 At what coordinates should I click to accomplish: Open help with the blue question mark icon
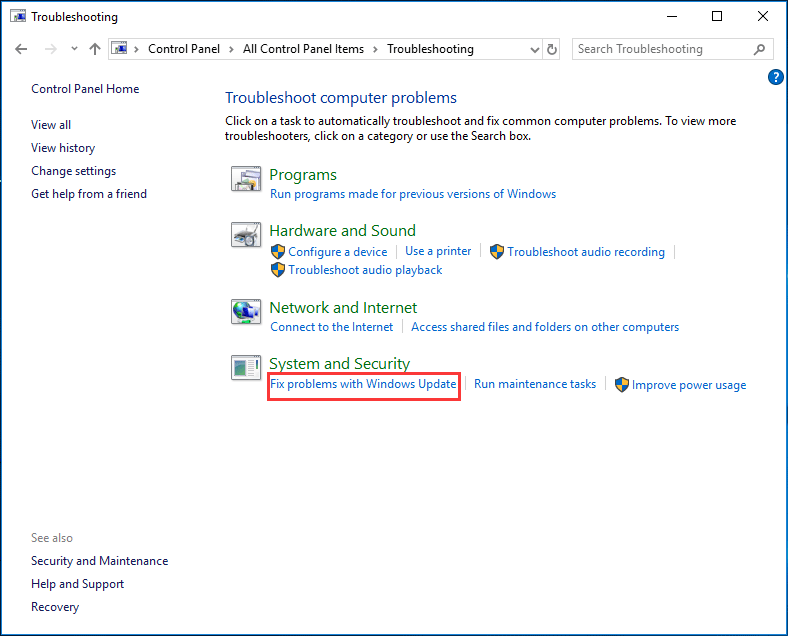coord(775,77)
